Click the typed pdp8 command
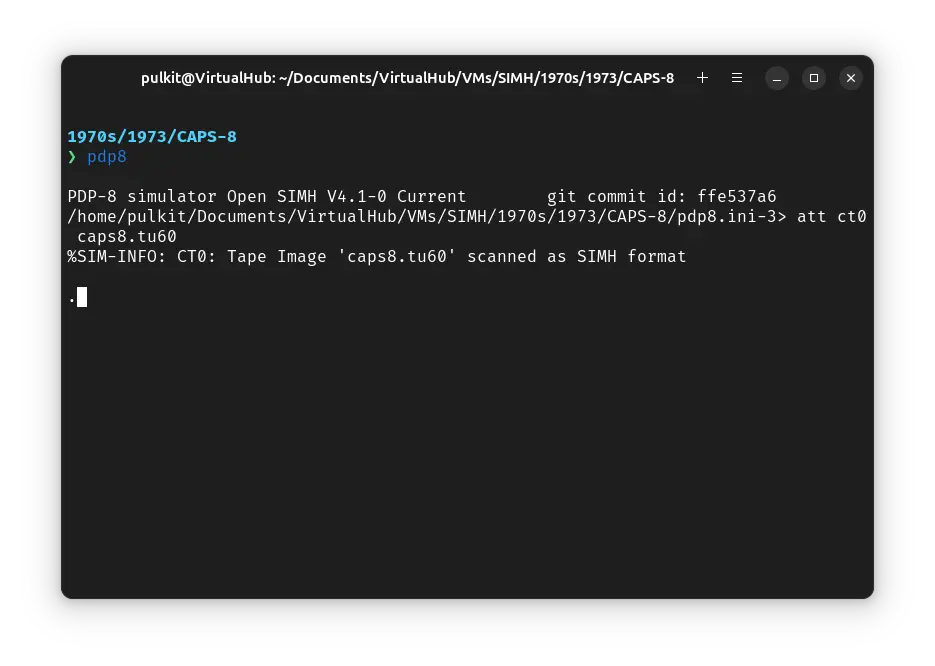This screenshot has height=666, width=935. click(107, 157)
